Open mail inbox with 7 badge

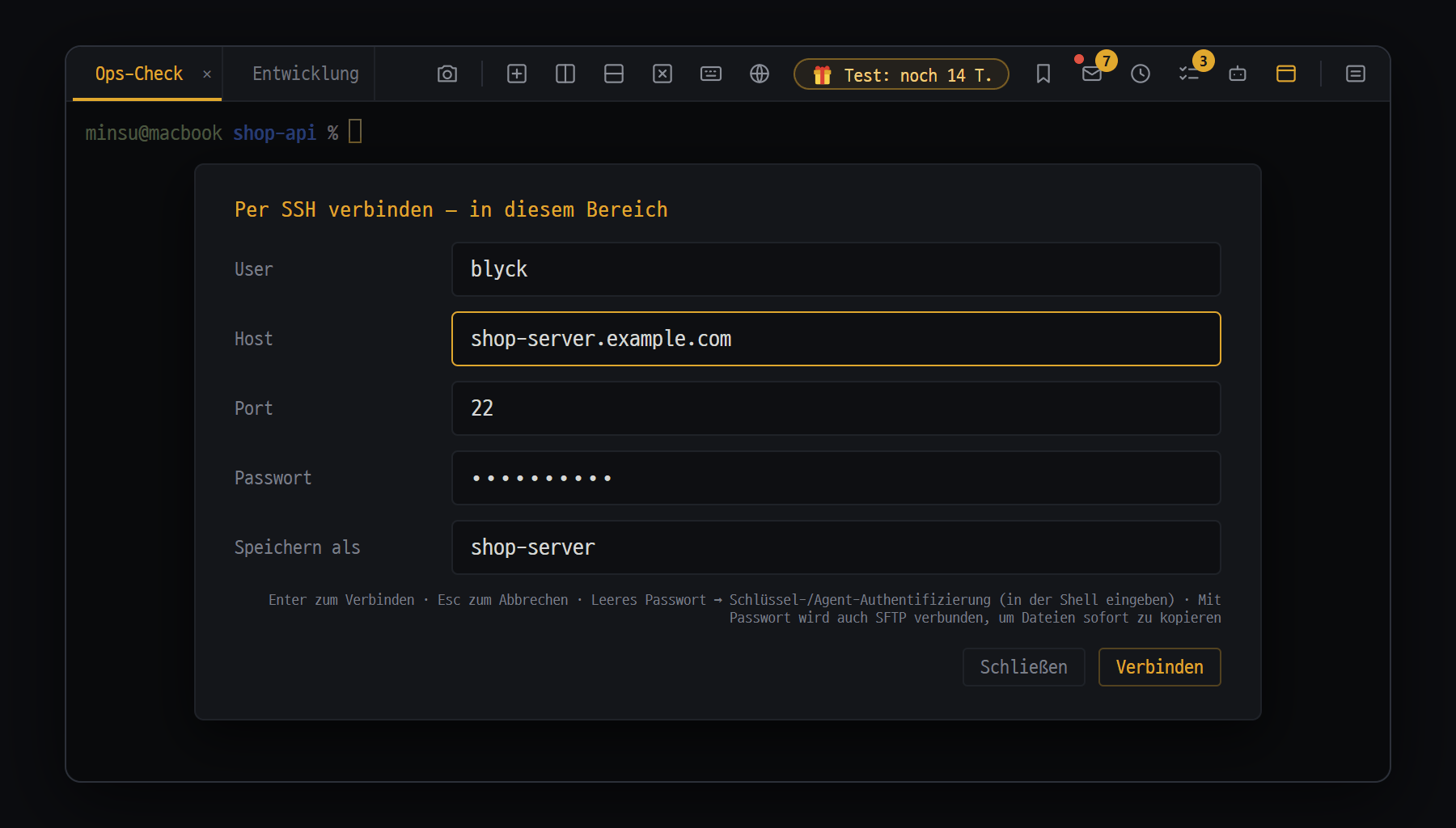(x=1092, y=74)
